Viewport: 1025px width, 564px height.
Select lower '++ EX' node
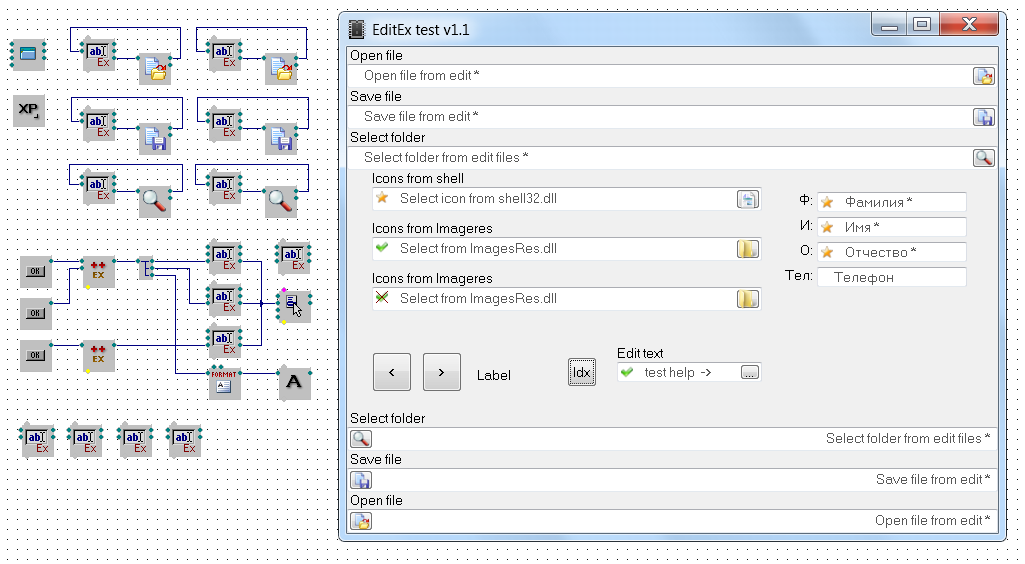click(98, 356)
